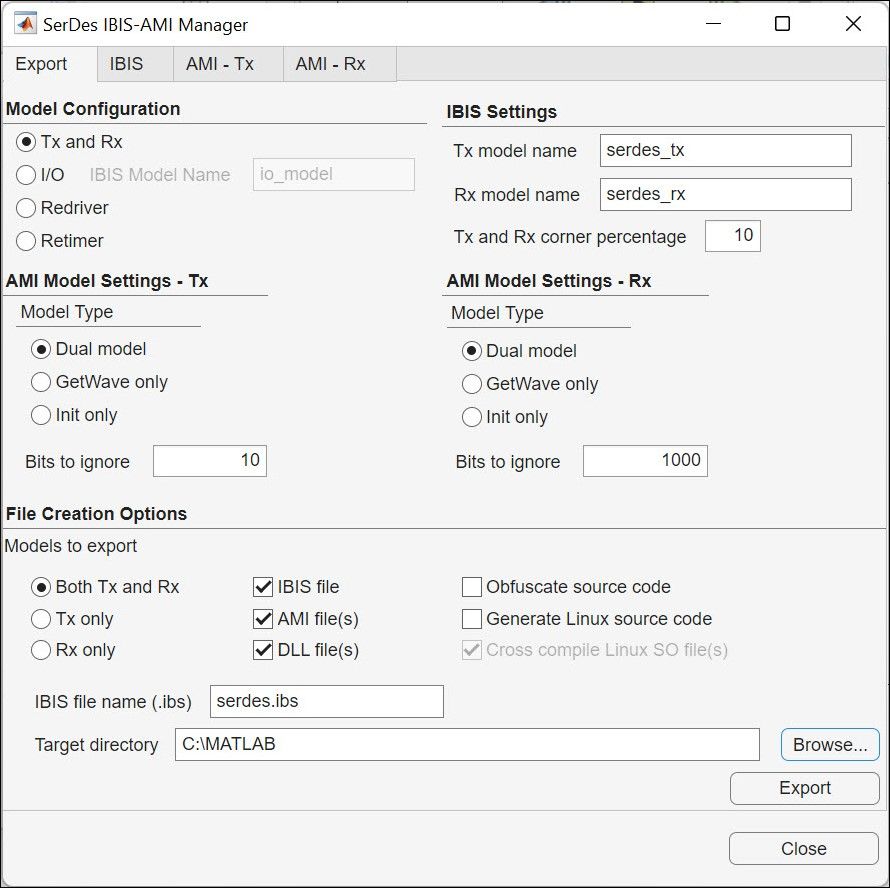Uncheck the IBIS file option
Viewport: 890px width, 888px height.
(x=262, y=587)
